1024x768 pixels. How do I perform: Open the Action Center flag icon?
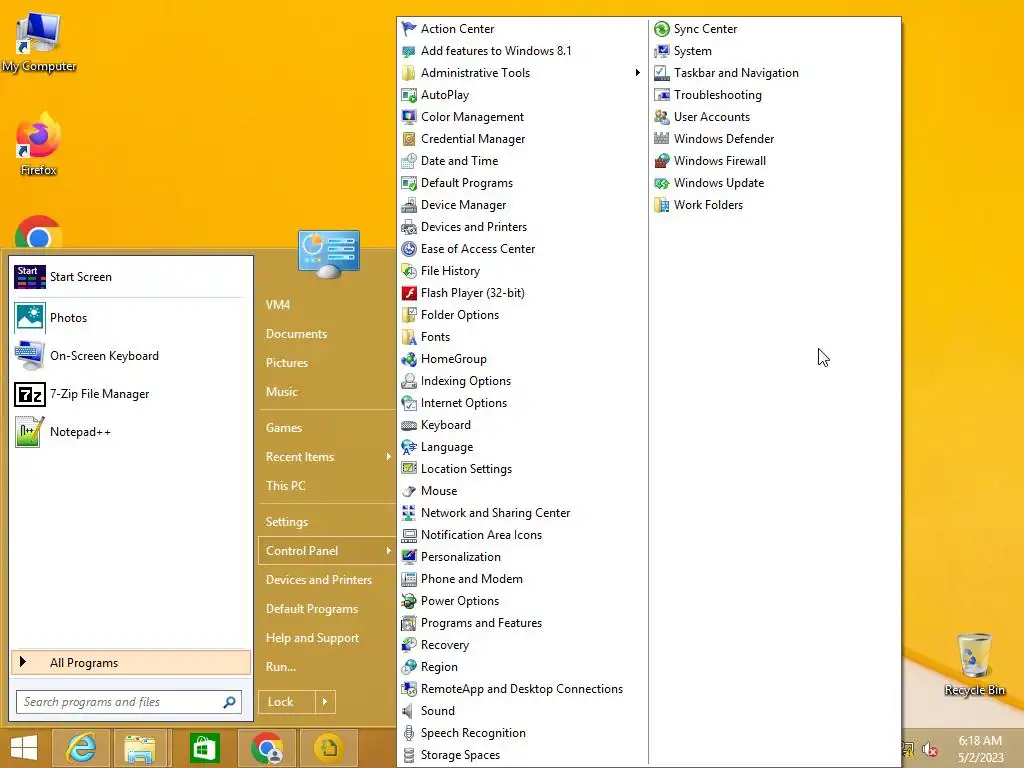[409, 29]
